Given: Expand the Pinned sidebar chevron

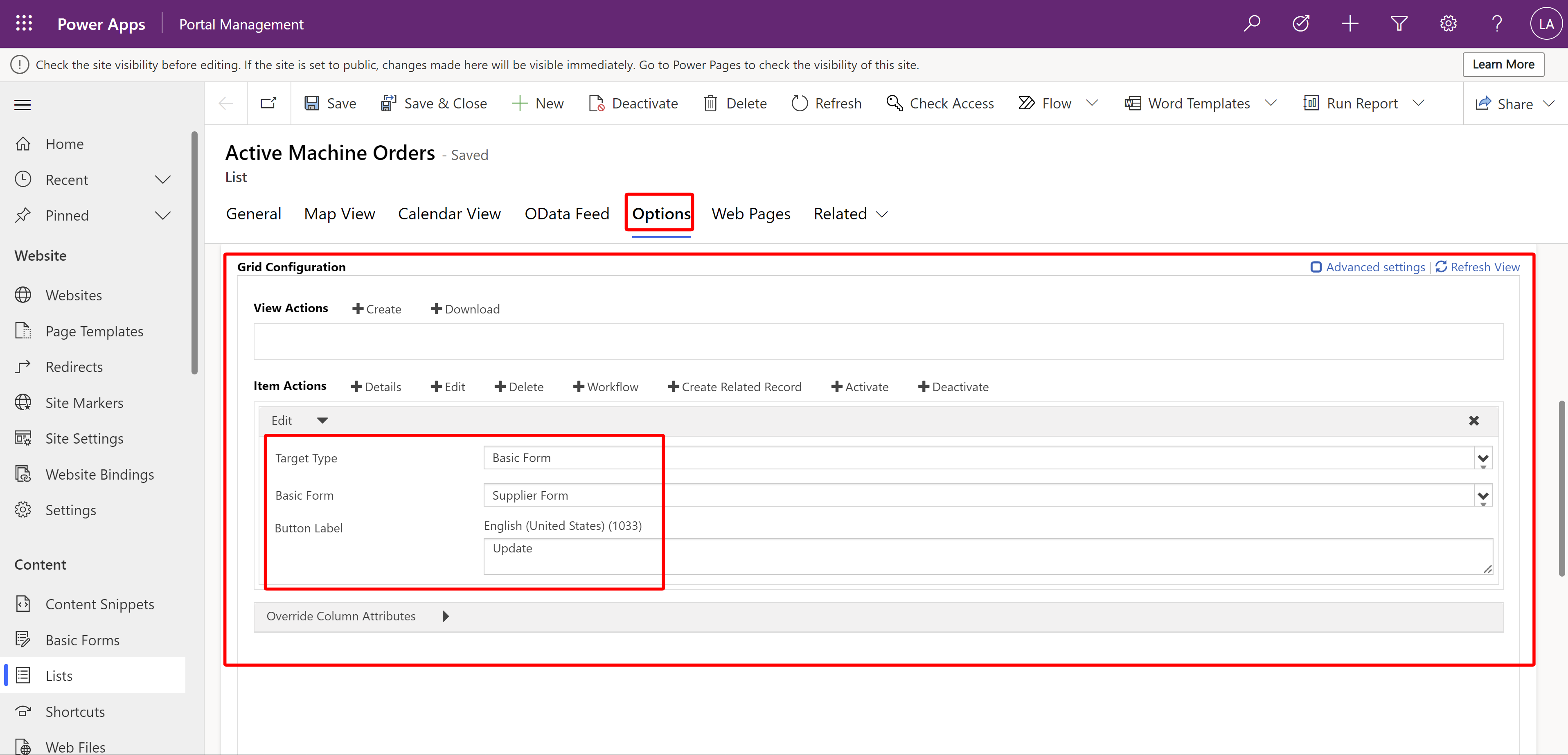Looking at the screenshot, I should pyautogui.click(x=162, y=216).
